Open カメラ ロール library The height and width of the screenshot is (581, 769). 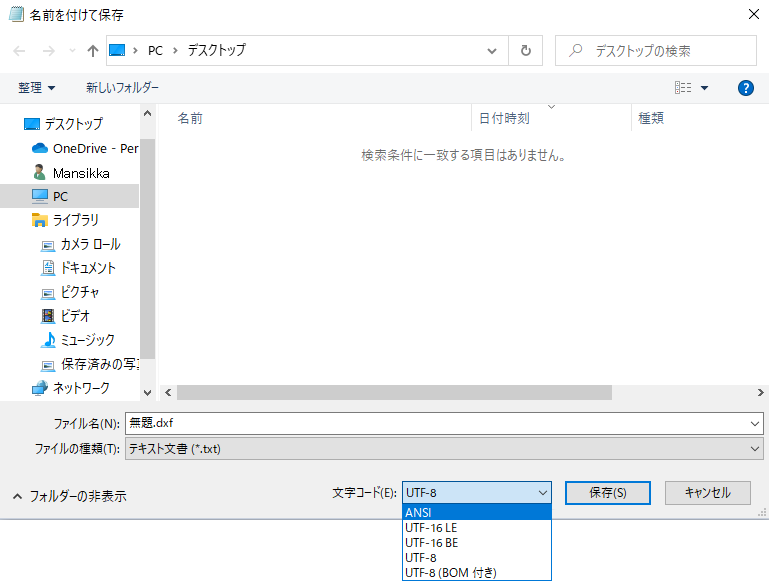tap(81, 244)
